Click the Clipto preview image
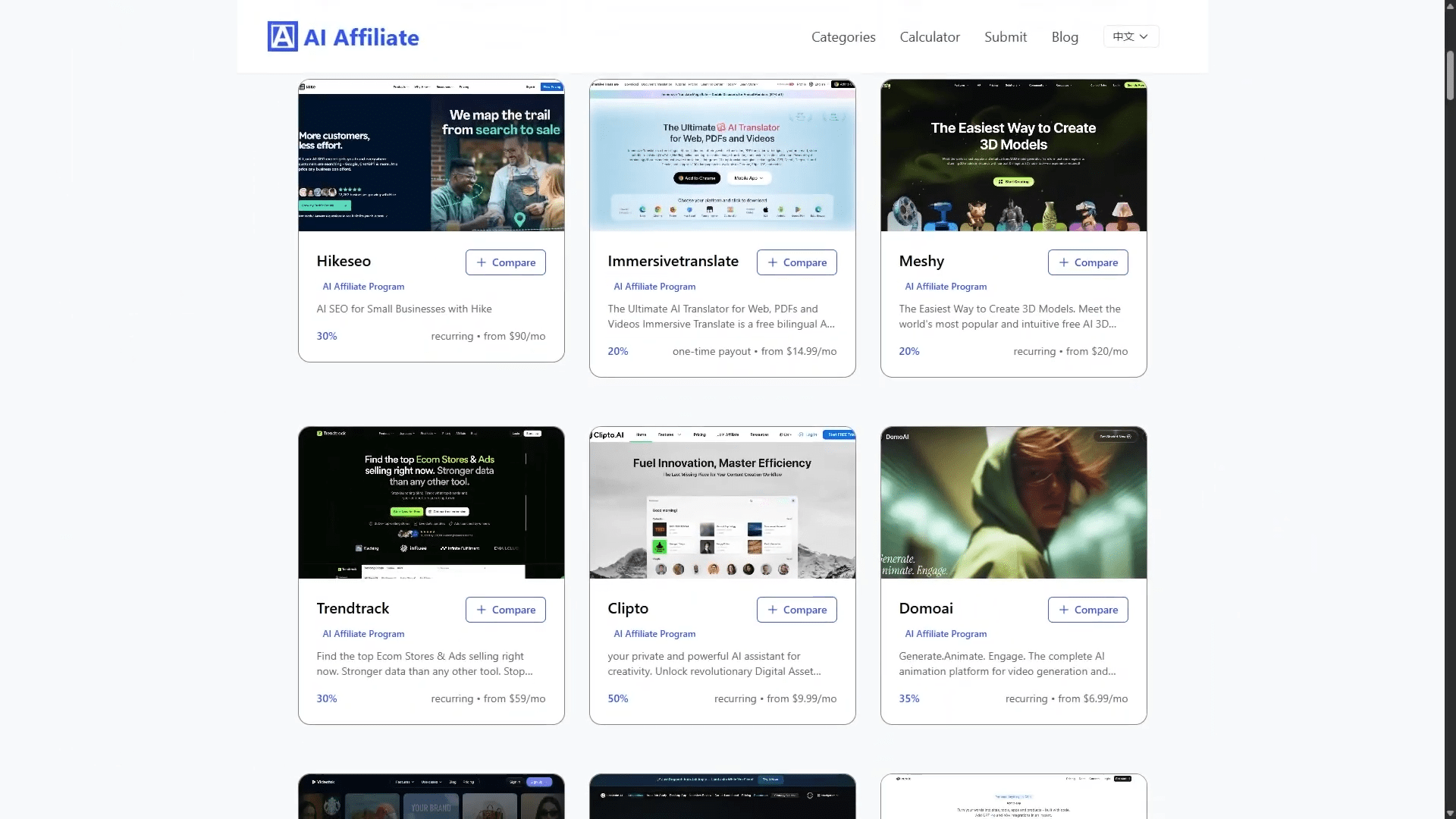 pos(722,503)
